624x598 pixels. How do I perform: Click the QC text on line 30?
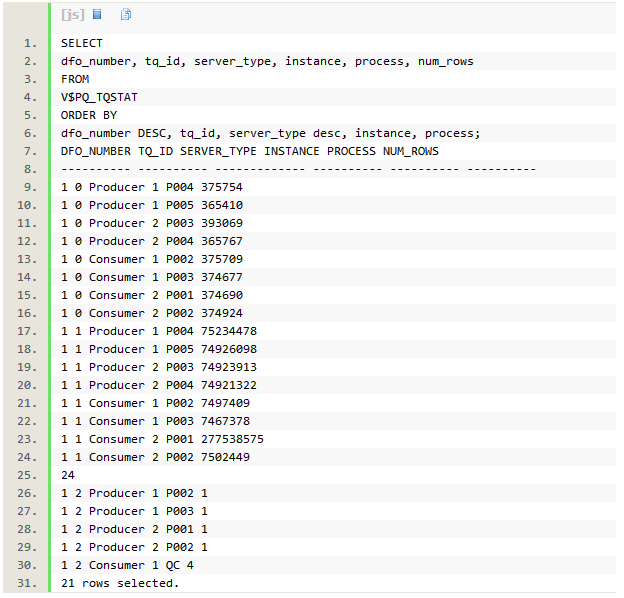click(x=173, y=565)
